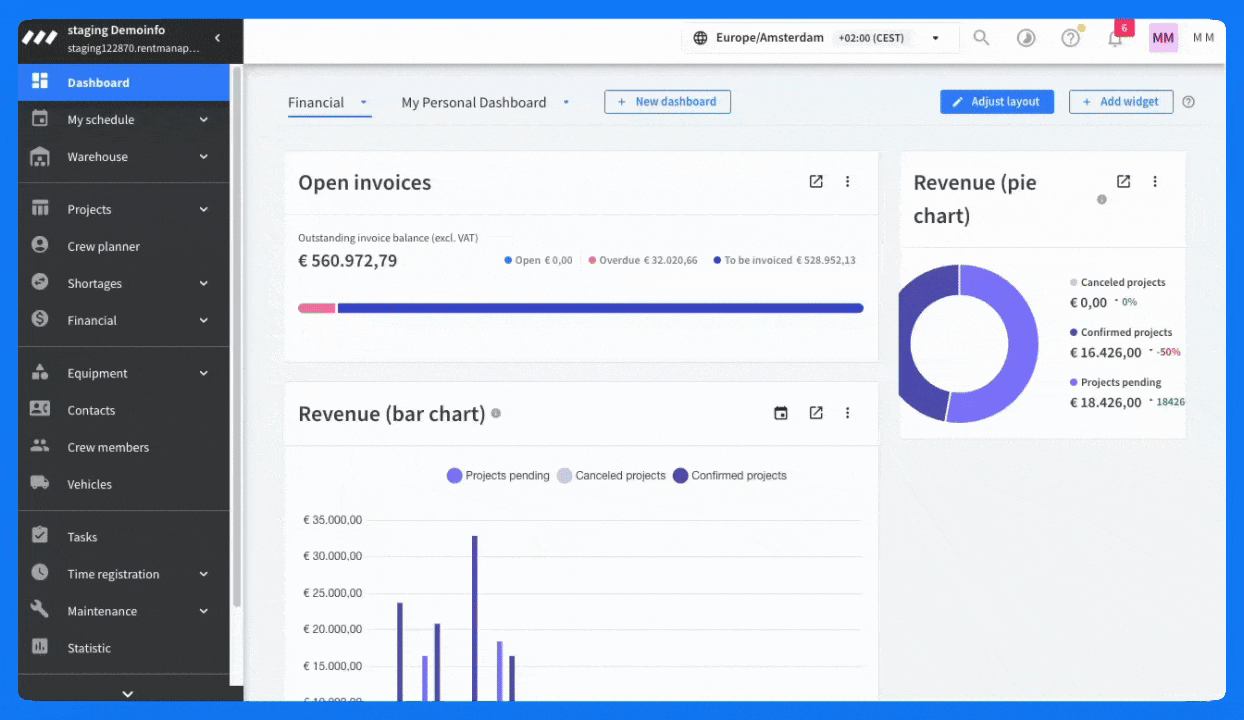Viewport: 1244px width, 720px height.
Task: Open Open invoices widget in new window
Action: [816, 182]
